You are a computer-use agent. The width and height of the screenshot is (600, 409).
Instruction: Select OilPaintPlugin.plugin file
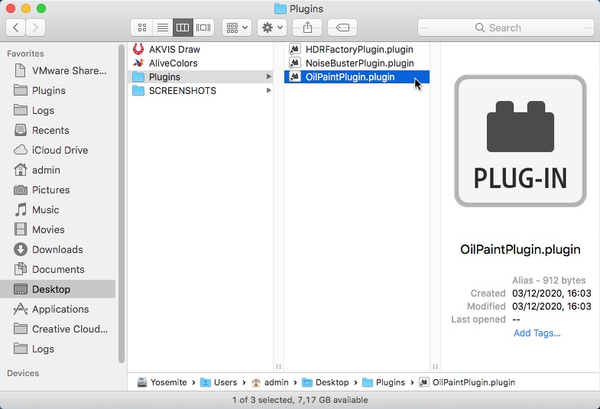coord(357,77)
